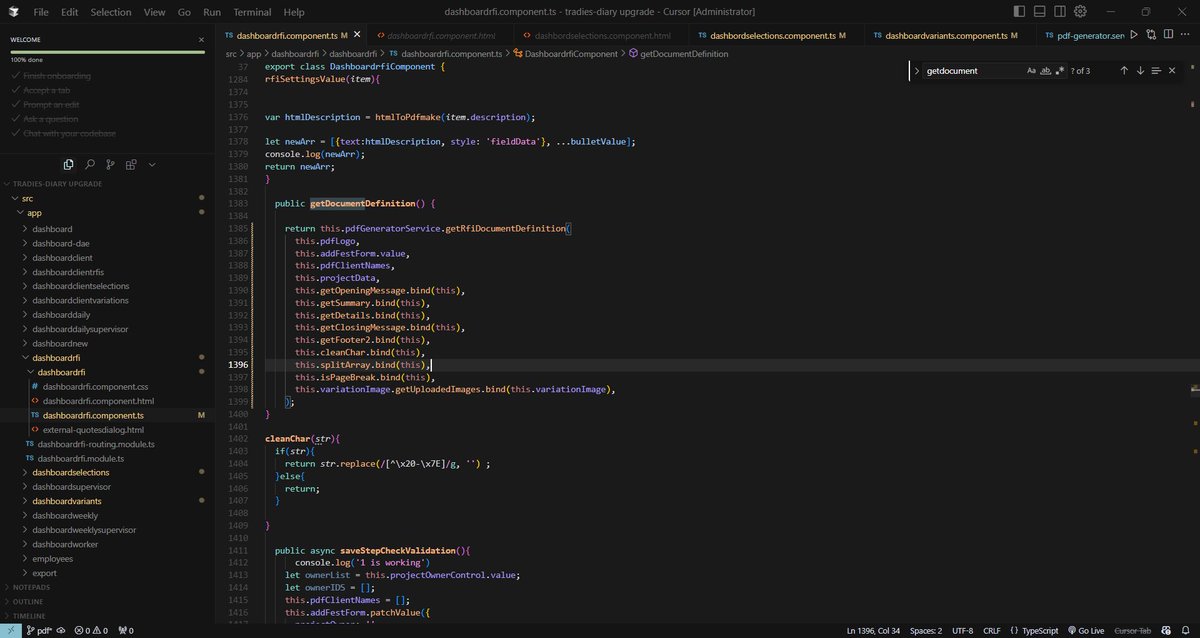Image resolution: width=1200 pixels, height=638 pixels.
Task: Toggle secondary sidebar layout icon
Action: 1060,12
